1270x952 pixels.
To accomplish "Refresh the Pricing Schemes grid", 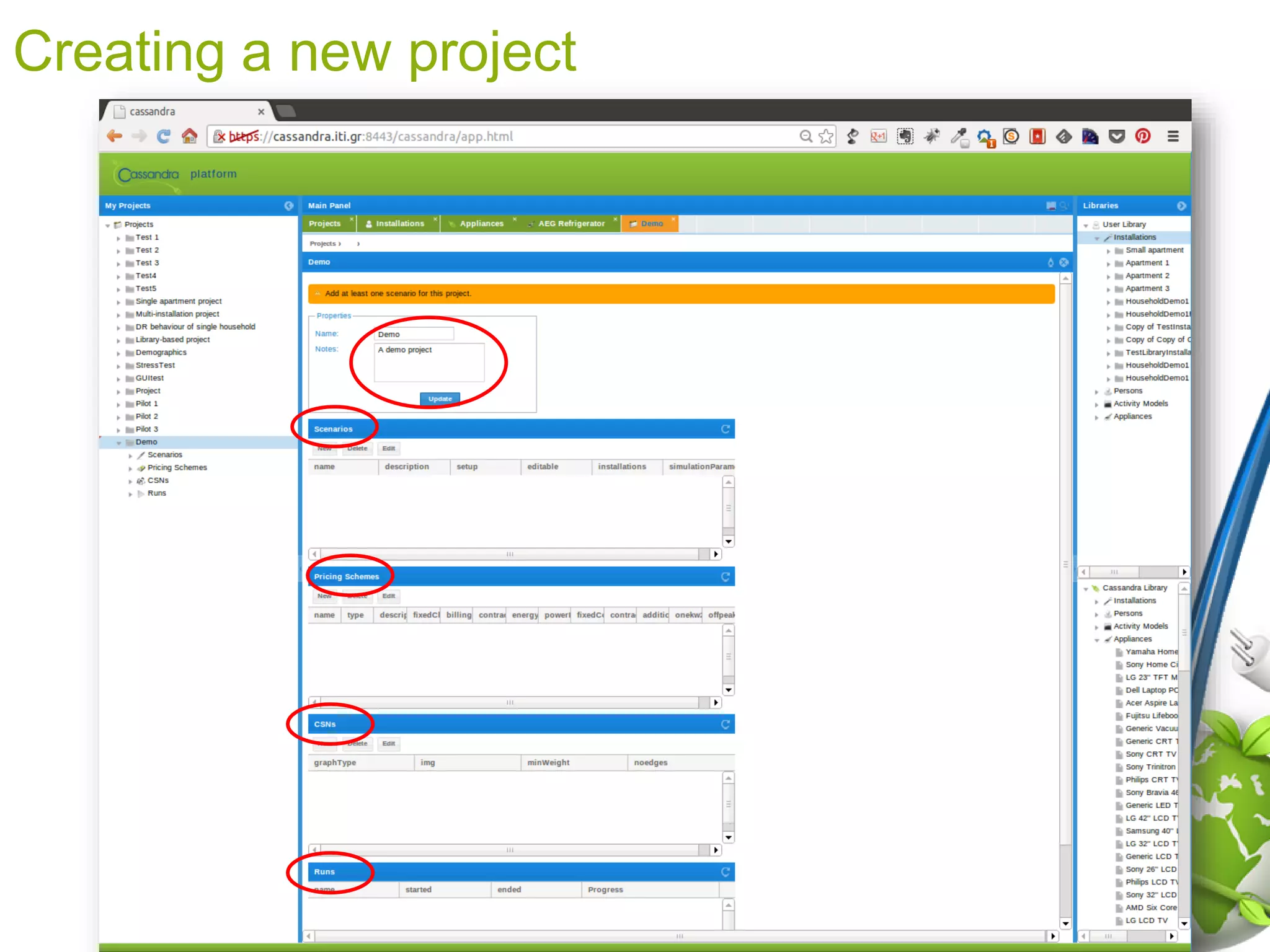I will coord(725,577).
